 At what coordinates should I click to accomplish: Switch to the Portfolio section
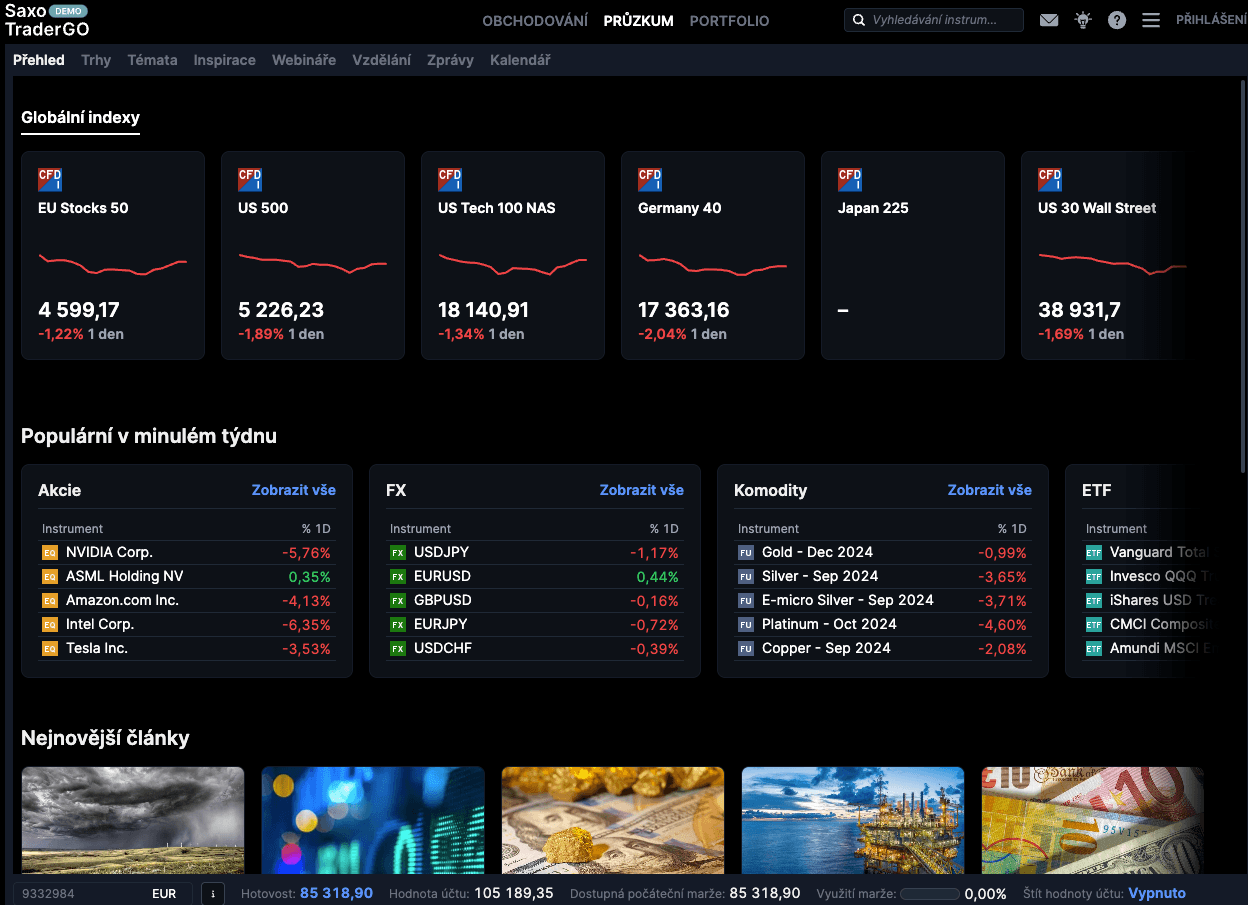[729, 20]
